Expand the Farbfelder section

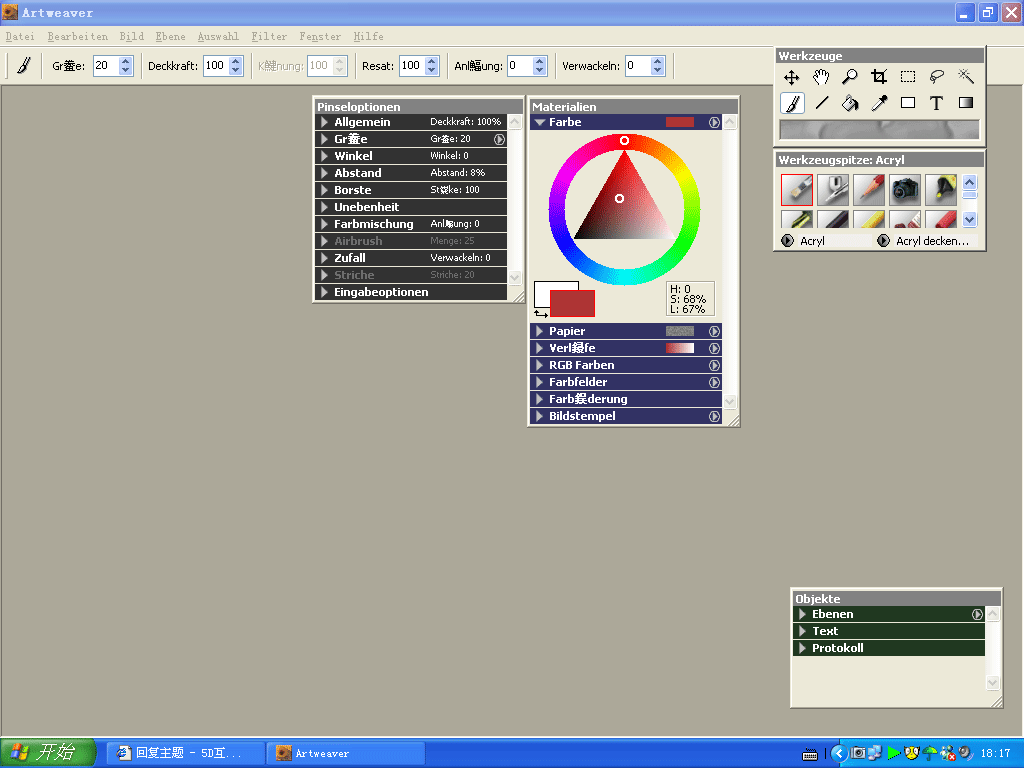pos(539,382)
